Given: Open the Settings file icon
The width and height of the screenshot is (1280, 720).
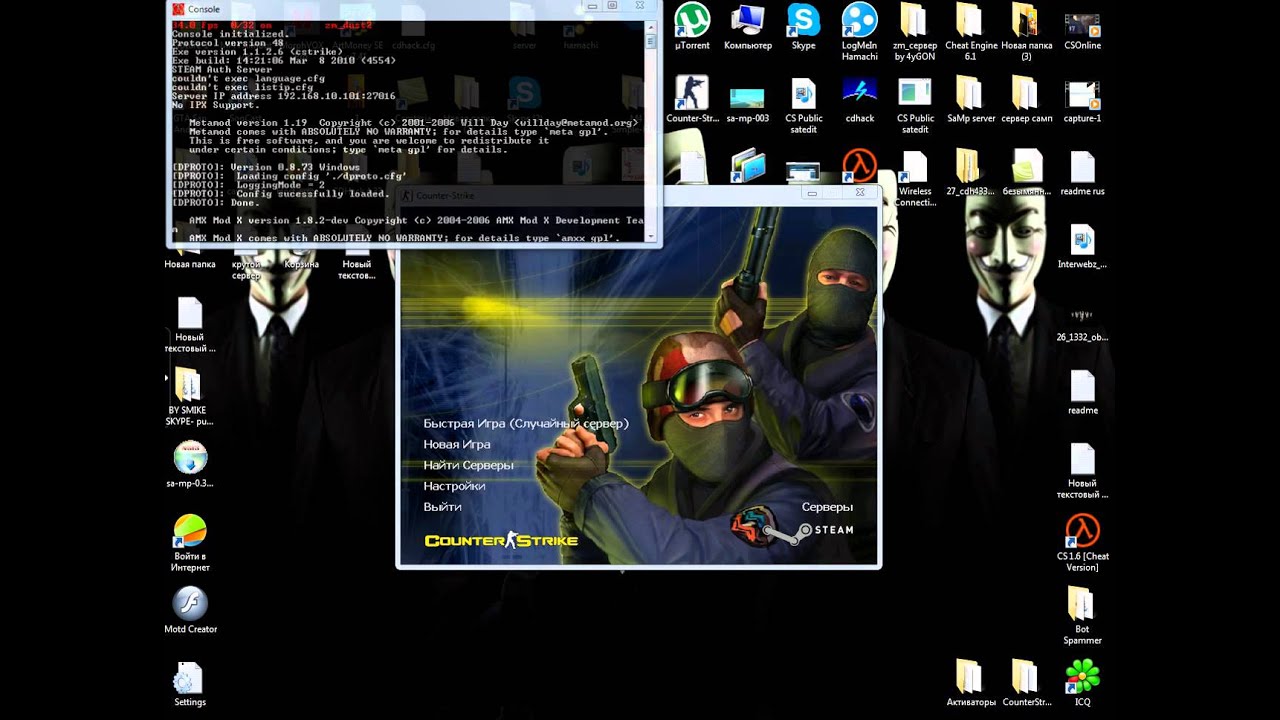Looking at the screenshot, I should (190, 682).
